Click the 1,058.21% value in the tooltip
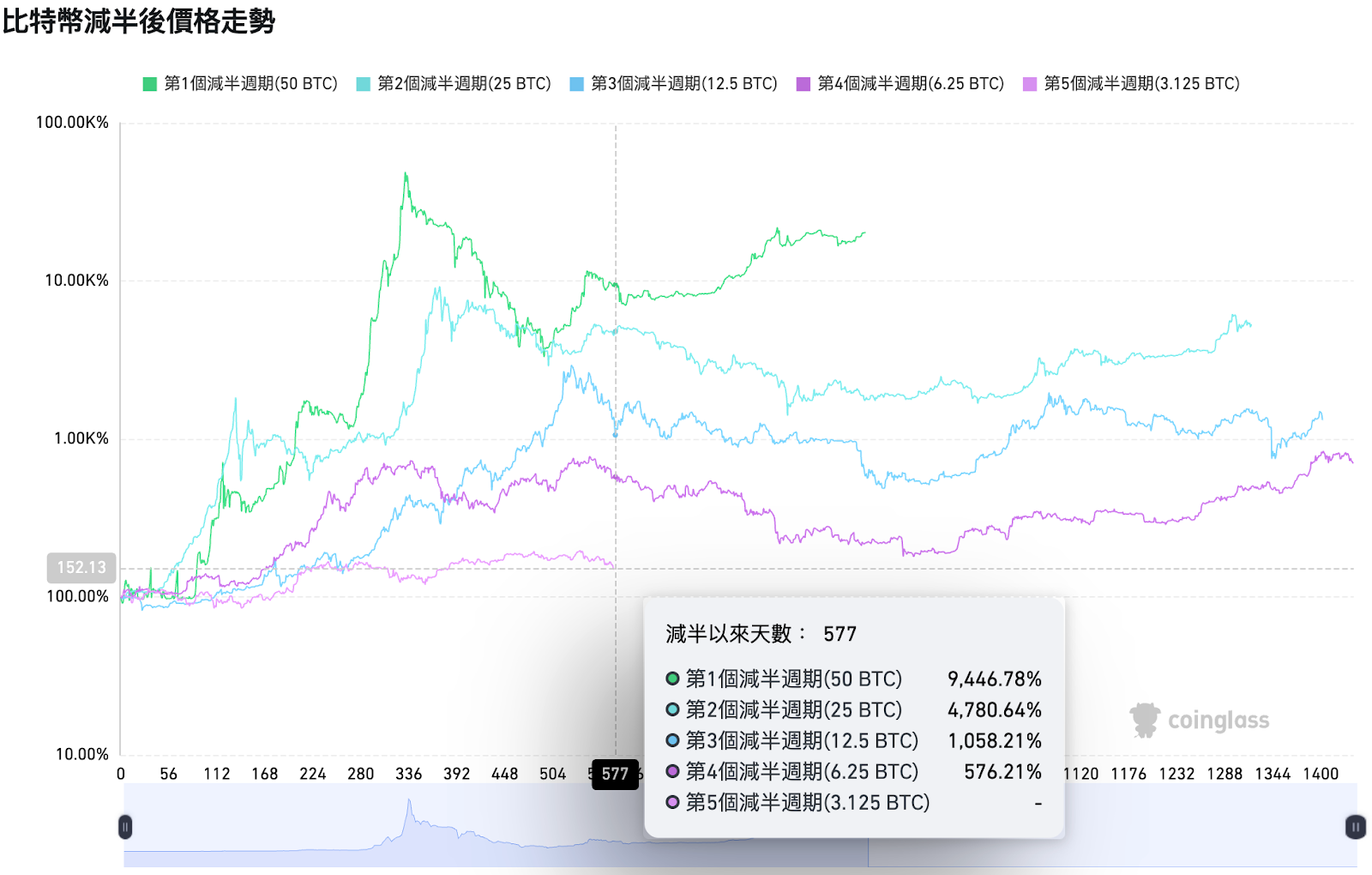 tap(995, 741)
